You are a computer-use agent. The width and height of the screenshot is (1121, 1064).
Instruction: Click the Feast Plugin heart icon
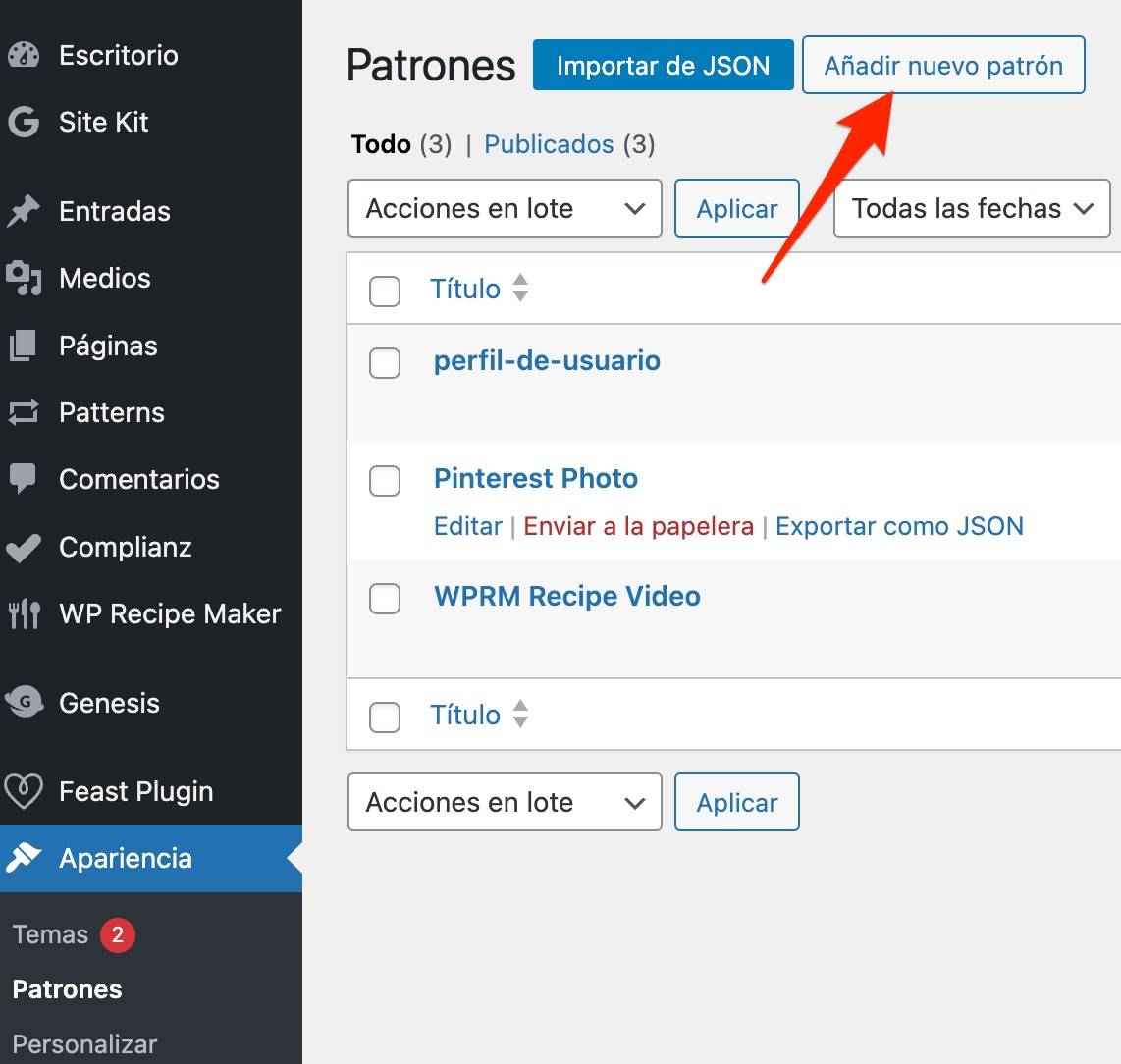click(24, 791)
